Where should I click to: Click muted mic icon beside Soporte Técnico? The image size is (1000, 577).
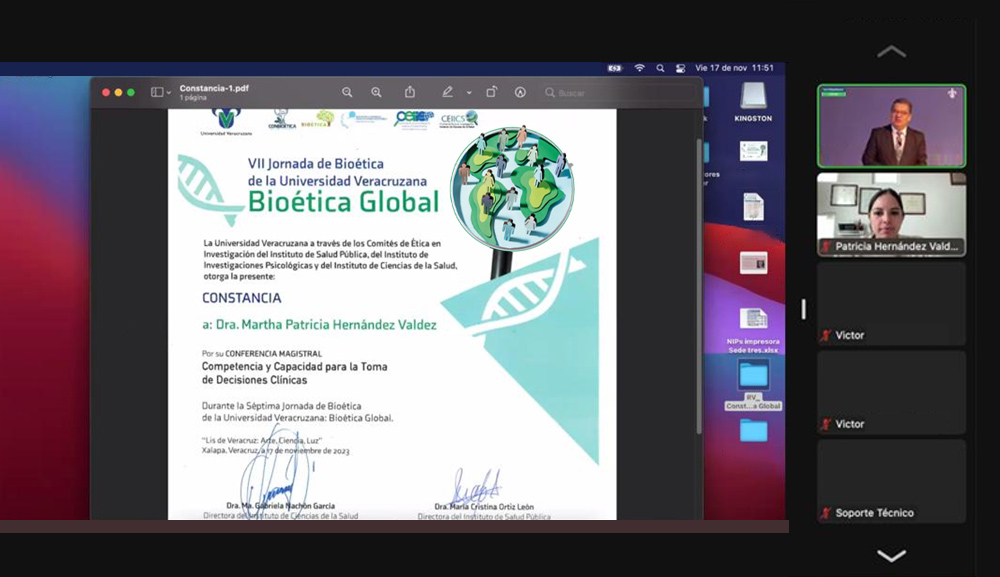coord(826,513)
